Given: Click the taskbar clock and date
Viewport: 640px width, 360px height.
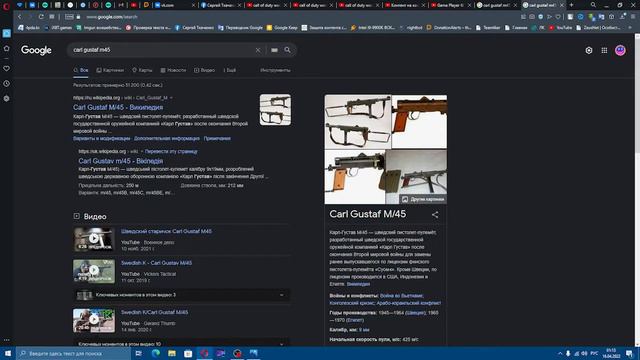Looking at the screenshot, I should 611,353.
